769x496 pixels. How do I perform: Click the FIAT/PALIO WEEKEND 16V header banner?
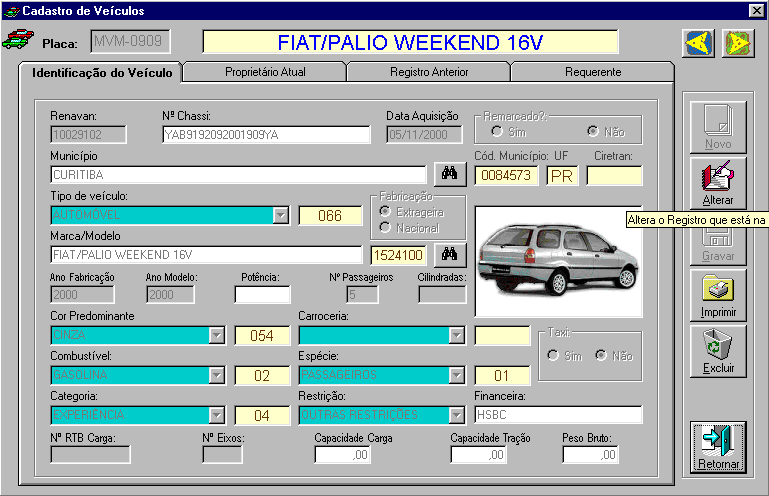click(410, 42)
